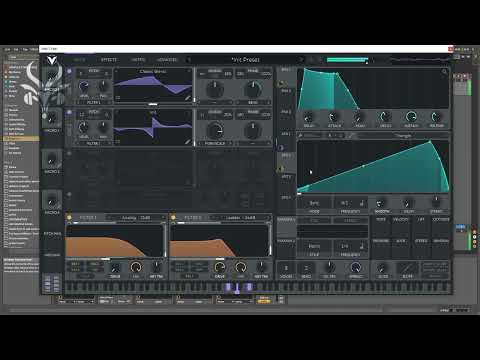Click the Init Preset name
The image size is (480, 360).
pyautogui.click(x=246, y=60)
